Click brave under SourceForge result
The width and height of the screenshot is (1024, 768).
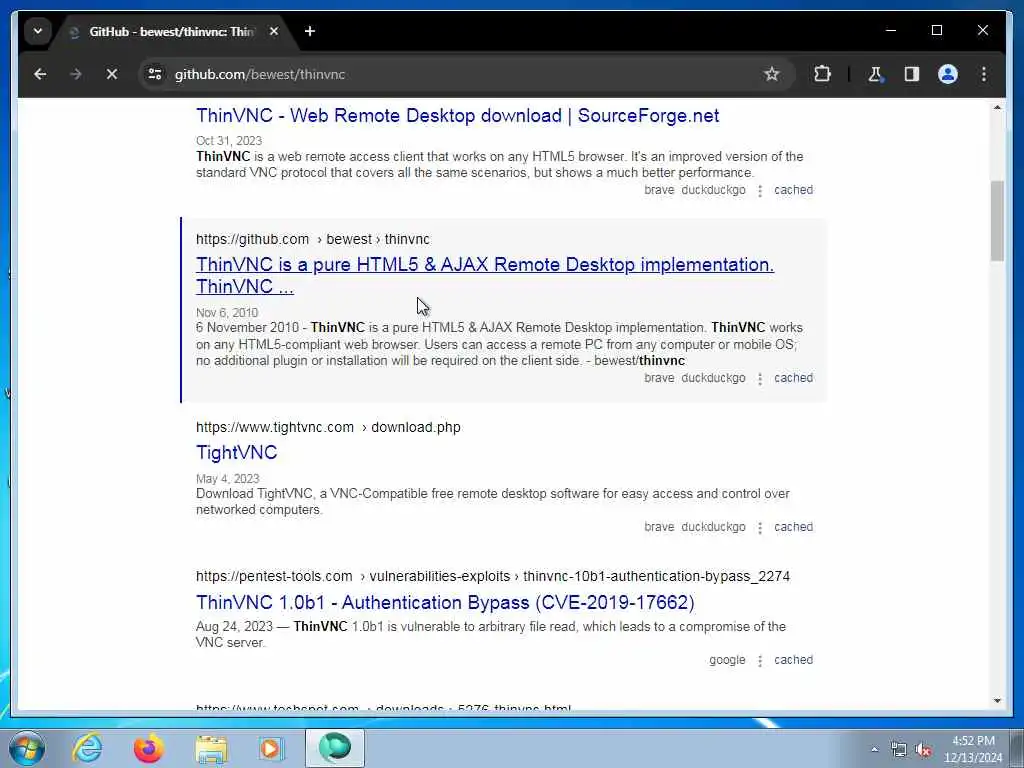659,190
